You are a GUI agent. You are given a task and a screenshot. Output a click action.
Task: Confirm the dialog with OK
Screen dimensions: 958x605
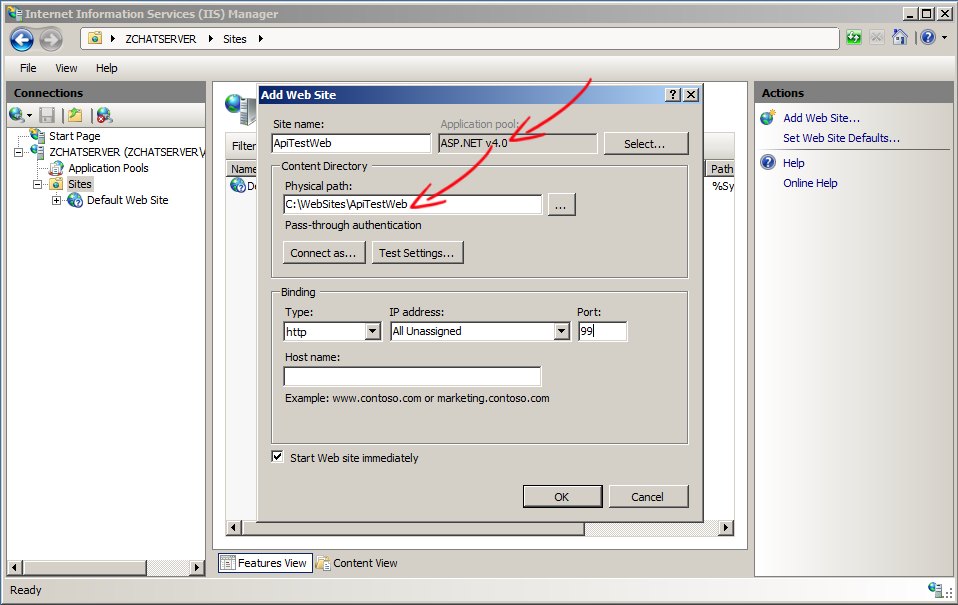[562, 497]
